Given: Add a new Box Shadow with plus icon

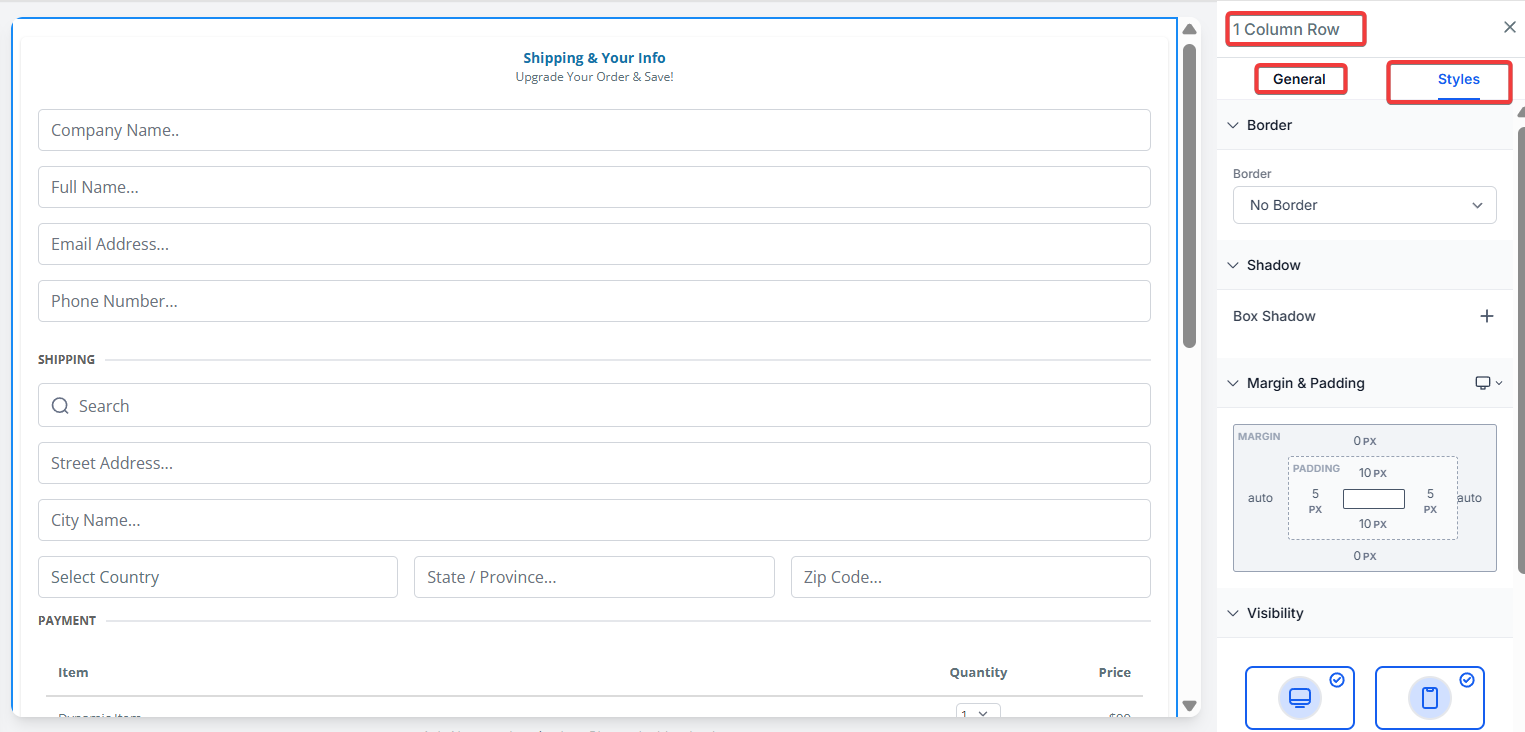Looking at the screenshot, I should pos(1486,316).
